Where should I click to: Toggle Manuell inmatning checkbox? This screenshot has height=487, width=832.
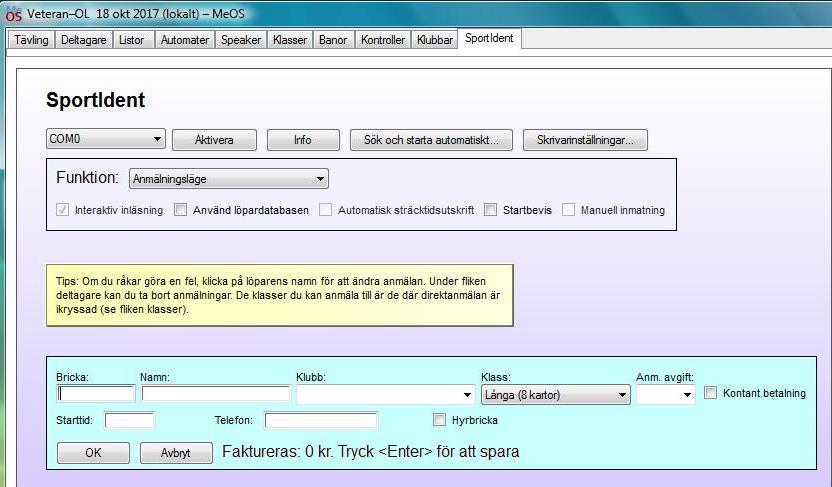pyautogui.click(x=568, y=210)
